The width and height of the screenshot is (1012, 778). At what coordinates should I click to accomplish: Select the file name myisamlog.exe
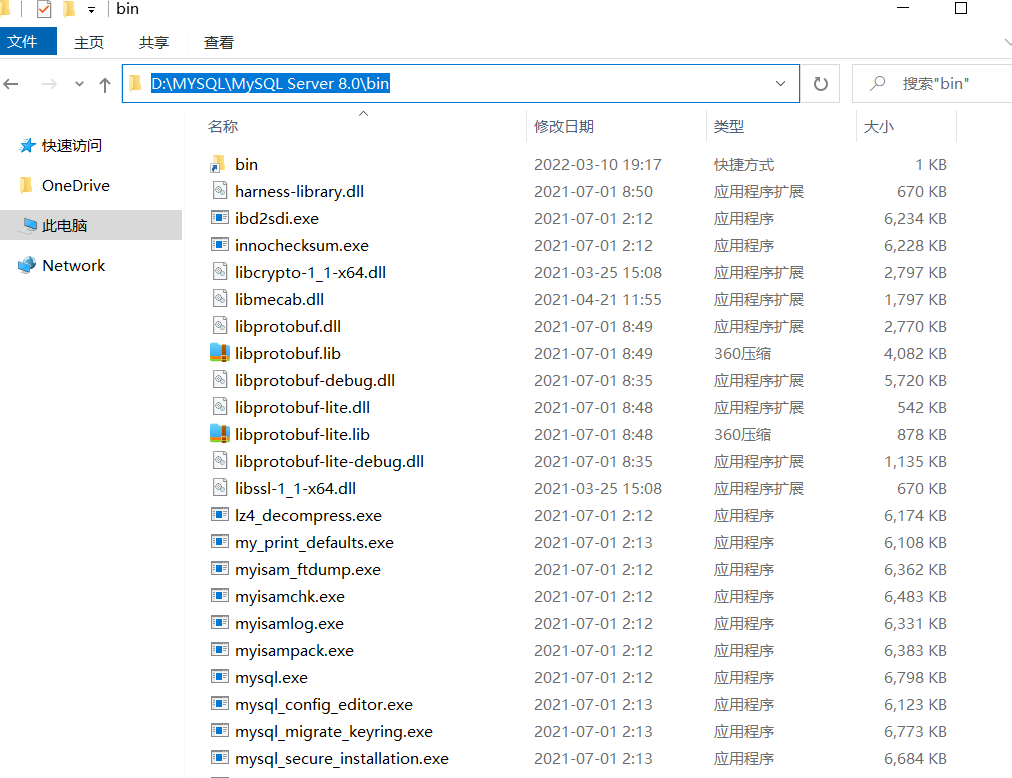pyautogui.click(x=289, y=624)
